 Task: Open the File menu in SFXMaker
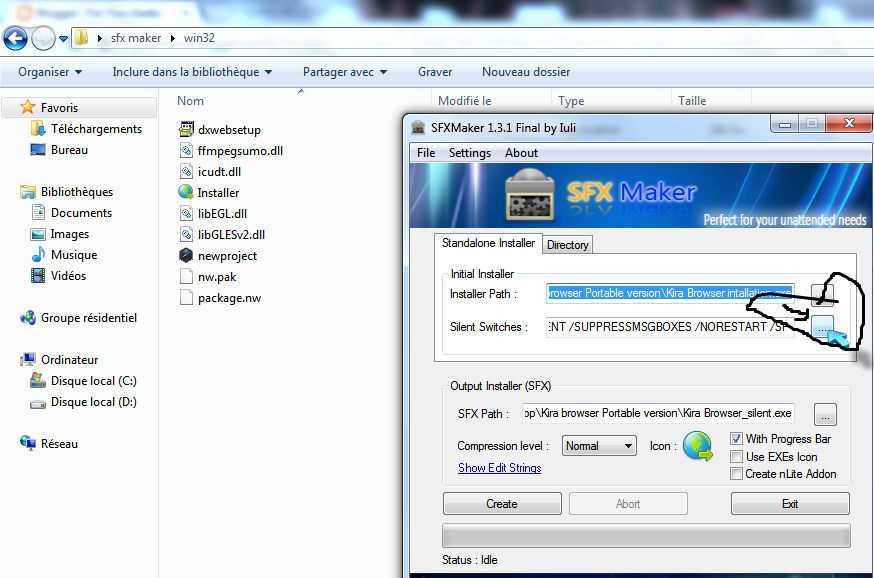[426, 153]
